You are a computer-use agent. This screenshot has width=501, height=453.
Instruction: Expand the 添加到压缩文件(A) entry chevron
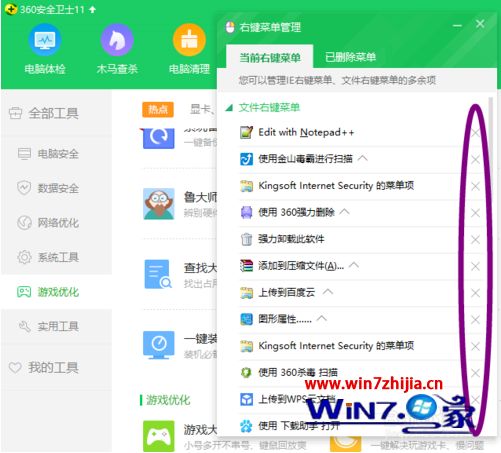[354, 265]
